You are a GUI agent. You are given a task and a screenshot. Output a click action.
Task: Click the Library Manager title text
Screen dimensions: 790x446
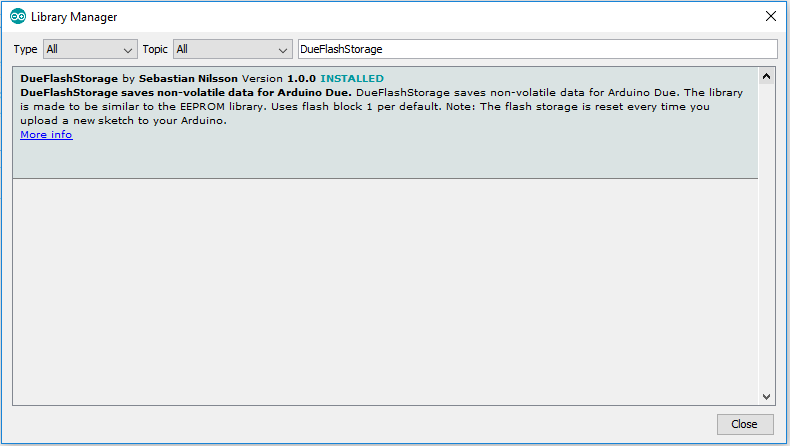point(74,17)
